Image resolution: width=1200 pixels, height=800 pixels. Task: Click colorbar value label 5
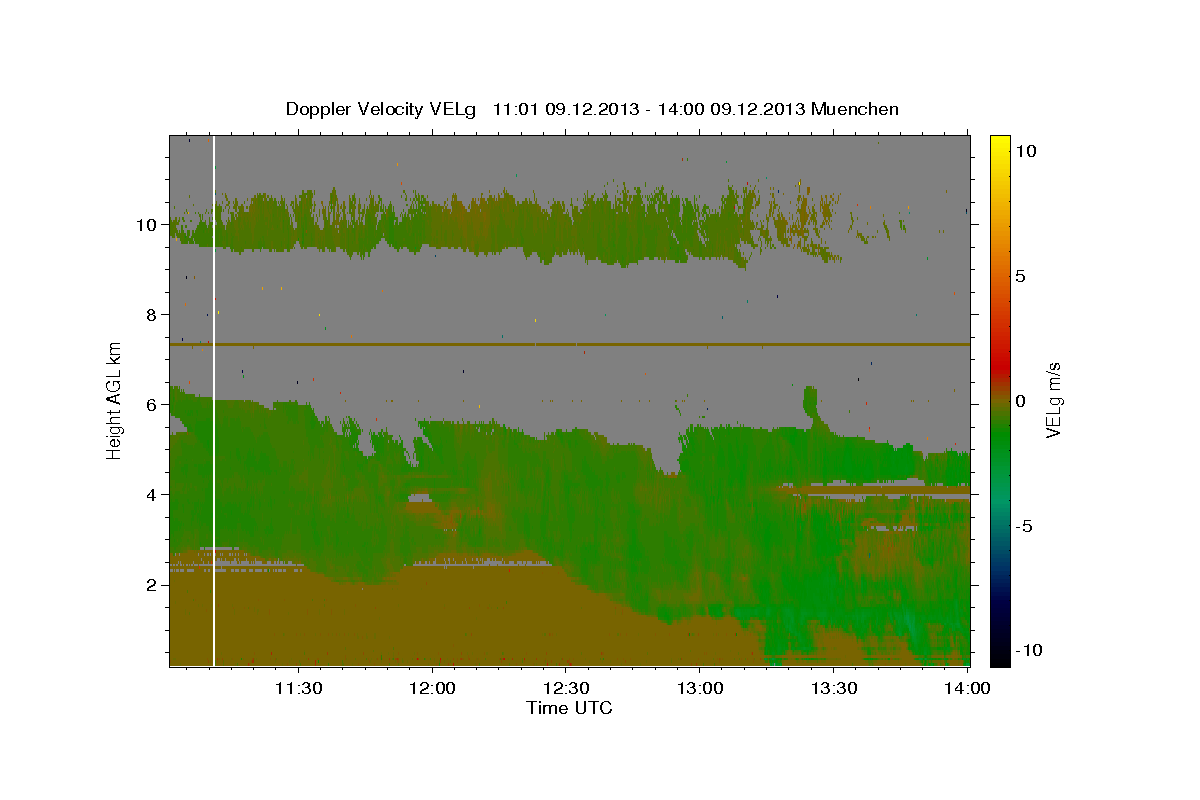pyautogui.click(x=1021, y=276)
